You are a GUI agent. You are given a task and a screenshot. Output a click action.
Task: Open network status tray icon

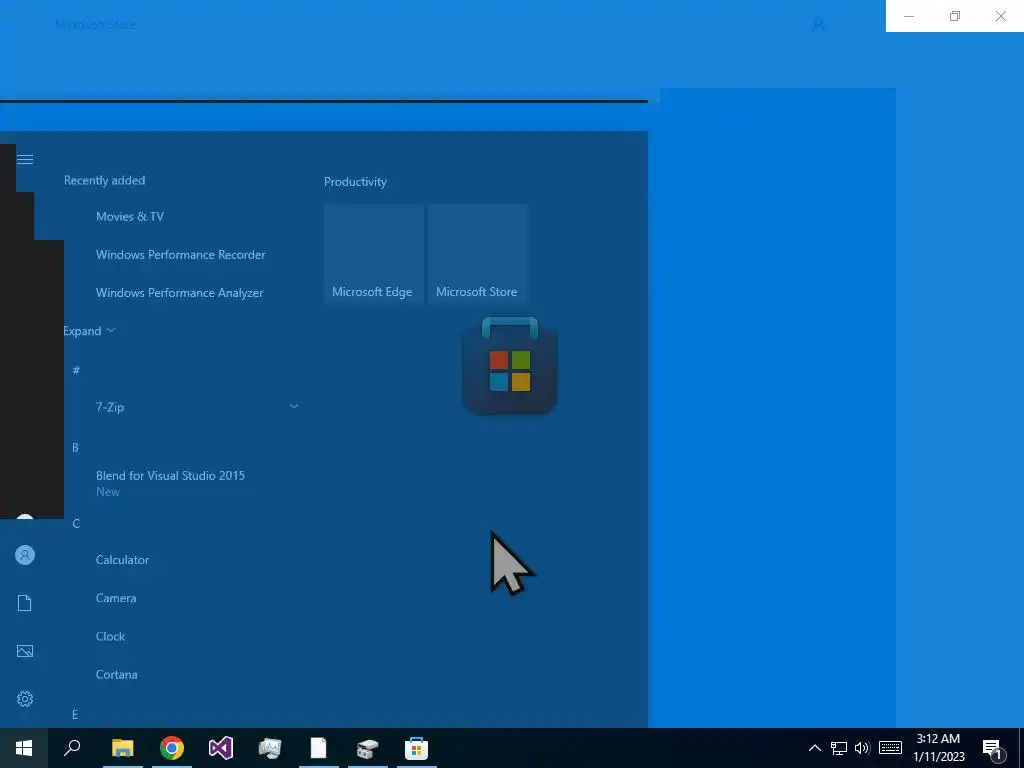839,748
